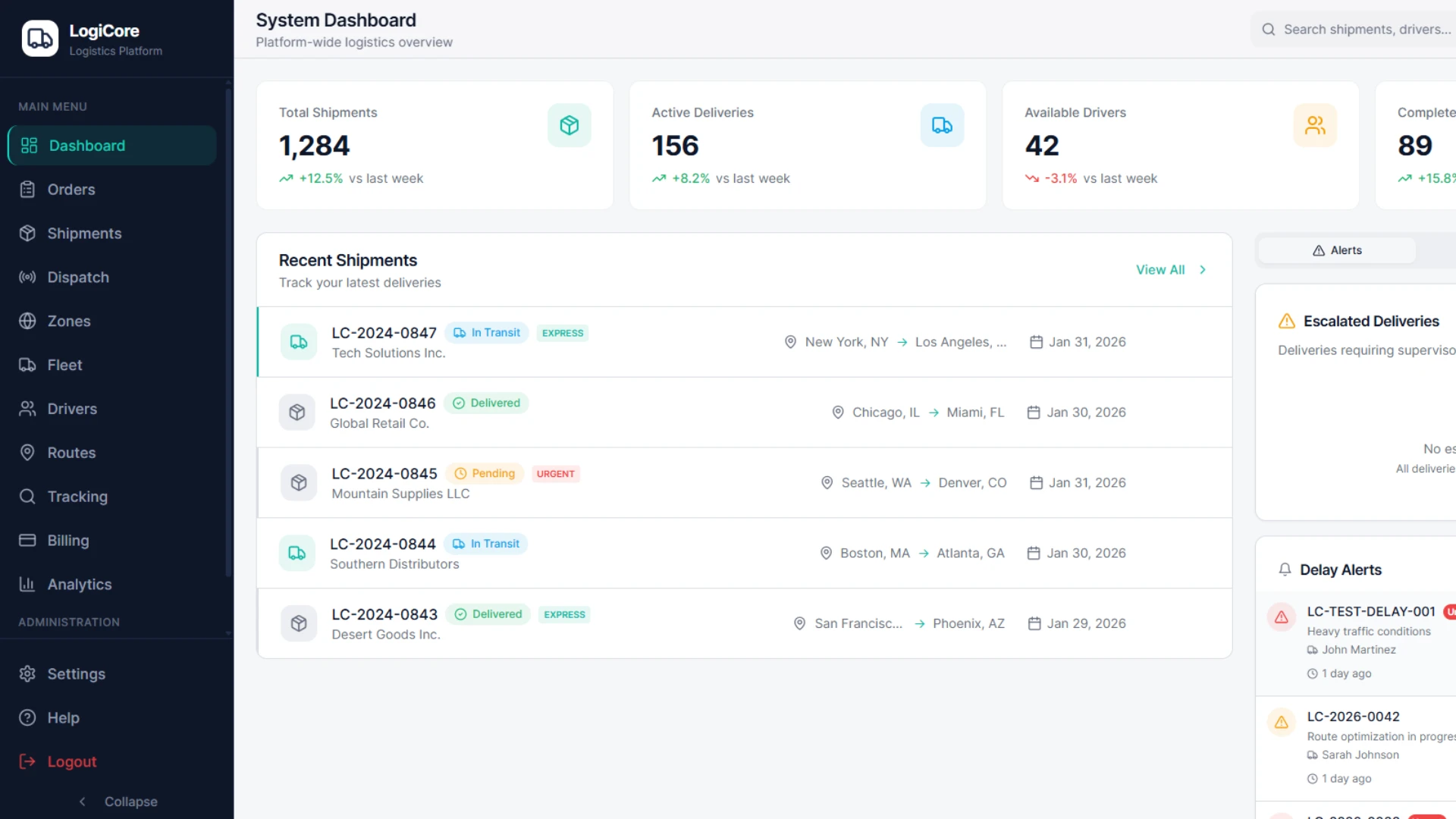Open the Fleet page
The width and height of the screenshot is (1456, 819).
click(x=112, y=365)
